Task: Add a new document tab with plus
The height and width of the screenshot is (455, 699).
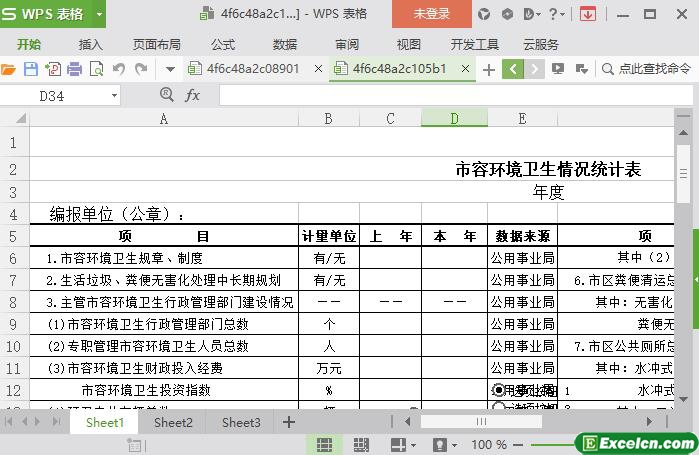Action: (489, 70)
